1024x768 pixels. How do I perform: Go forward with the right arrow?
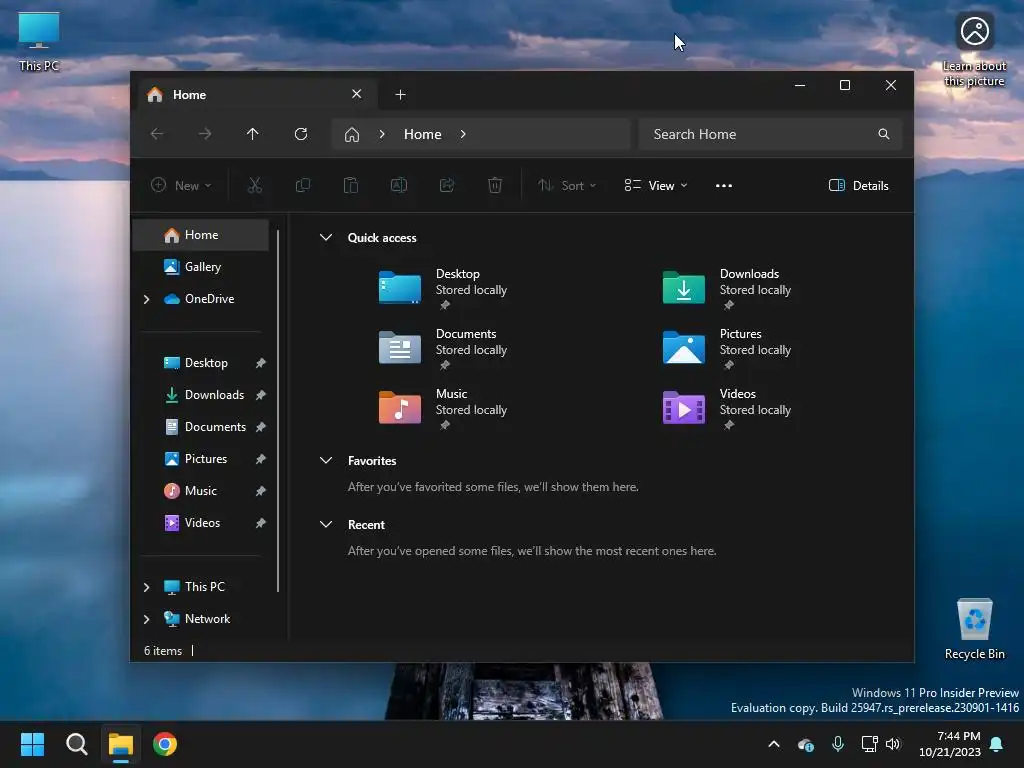pos(205,134)
